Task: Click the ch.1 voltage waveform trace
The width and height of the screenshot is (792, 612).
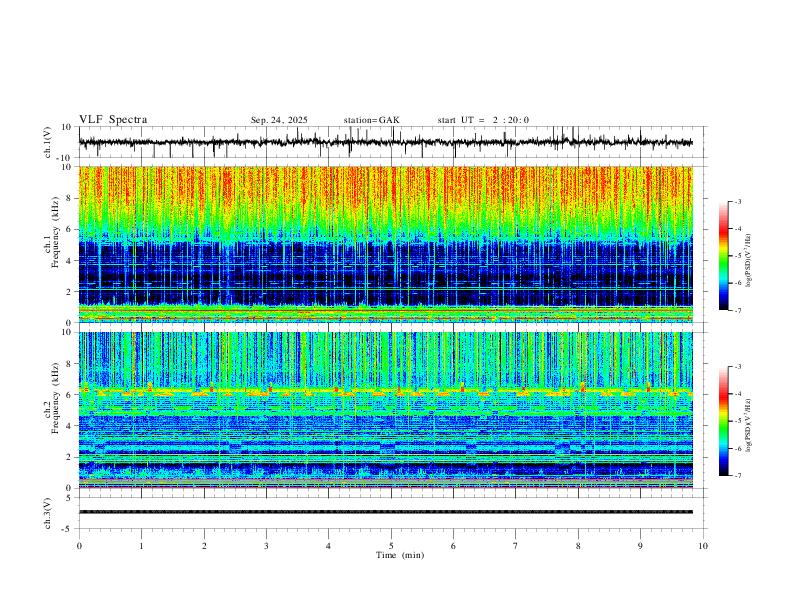Action: point(386,142)
